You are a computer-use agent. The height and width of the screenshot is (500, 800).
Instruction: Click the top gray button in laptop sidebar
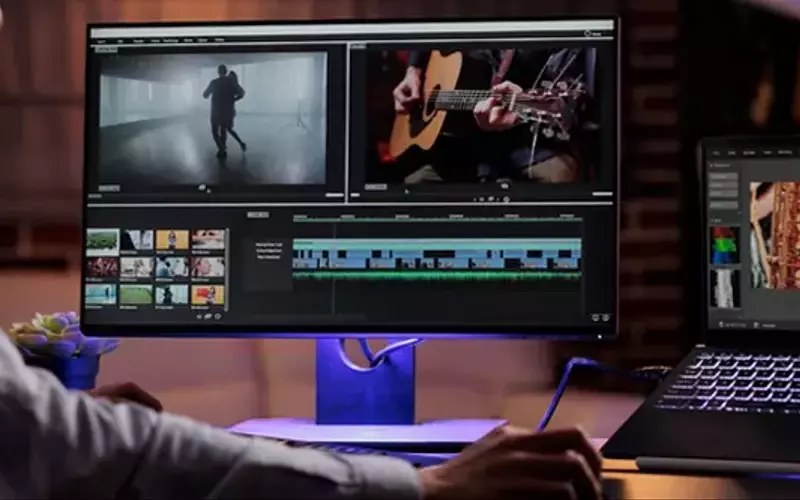723,177
